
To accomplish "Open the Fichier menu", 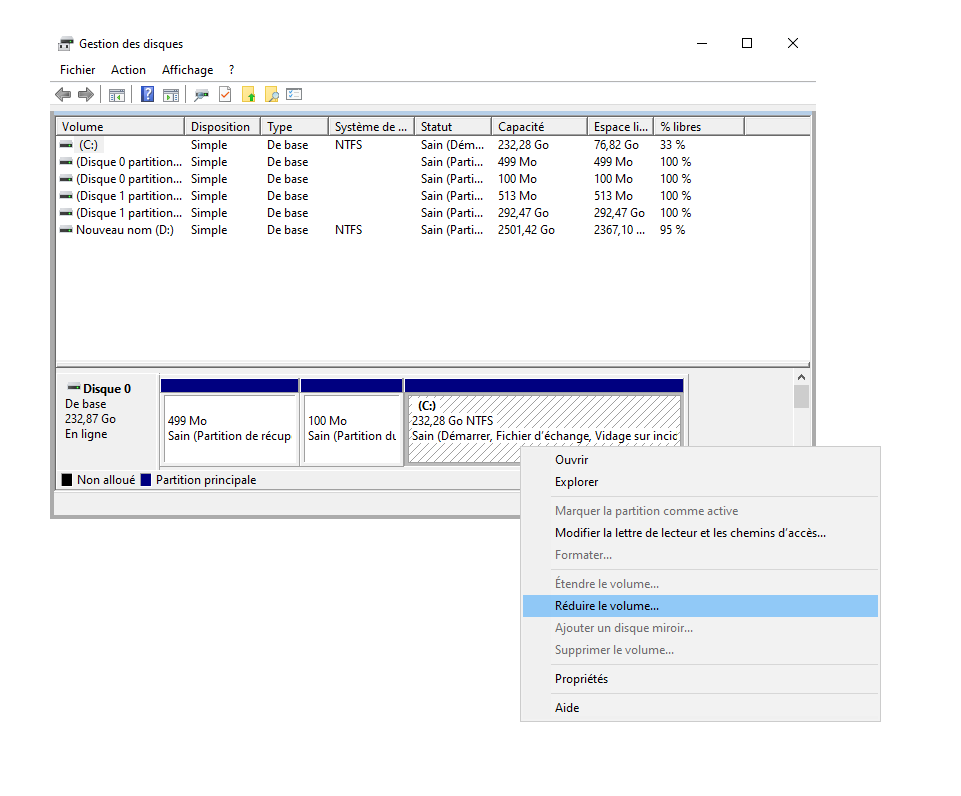I will pyautogui.click(x=77, y=70).
